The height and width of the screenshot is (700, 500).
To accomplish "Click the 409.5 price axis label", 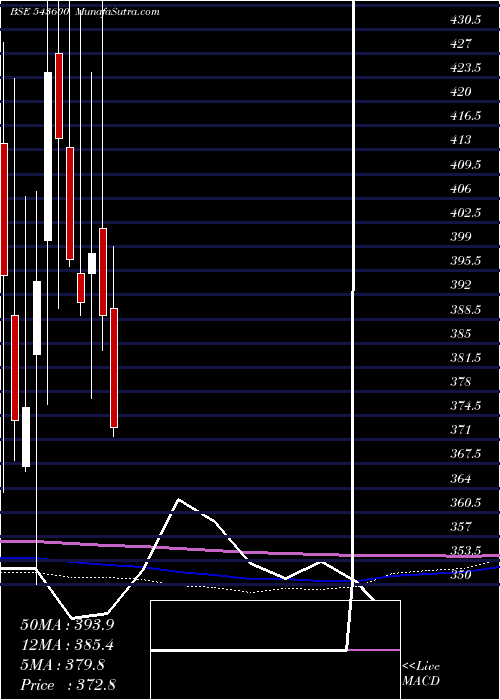I will click(x=465, y=165).
